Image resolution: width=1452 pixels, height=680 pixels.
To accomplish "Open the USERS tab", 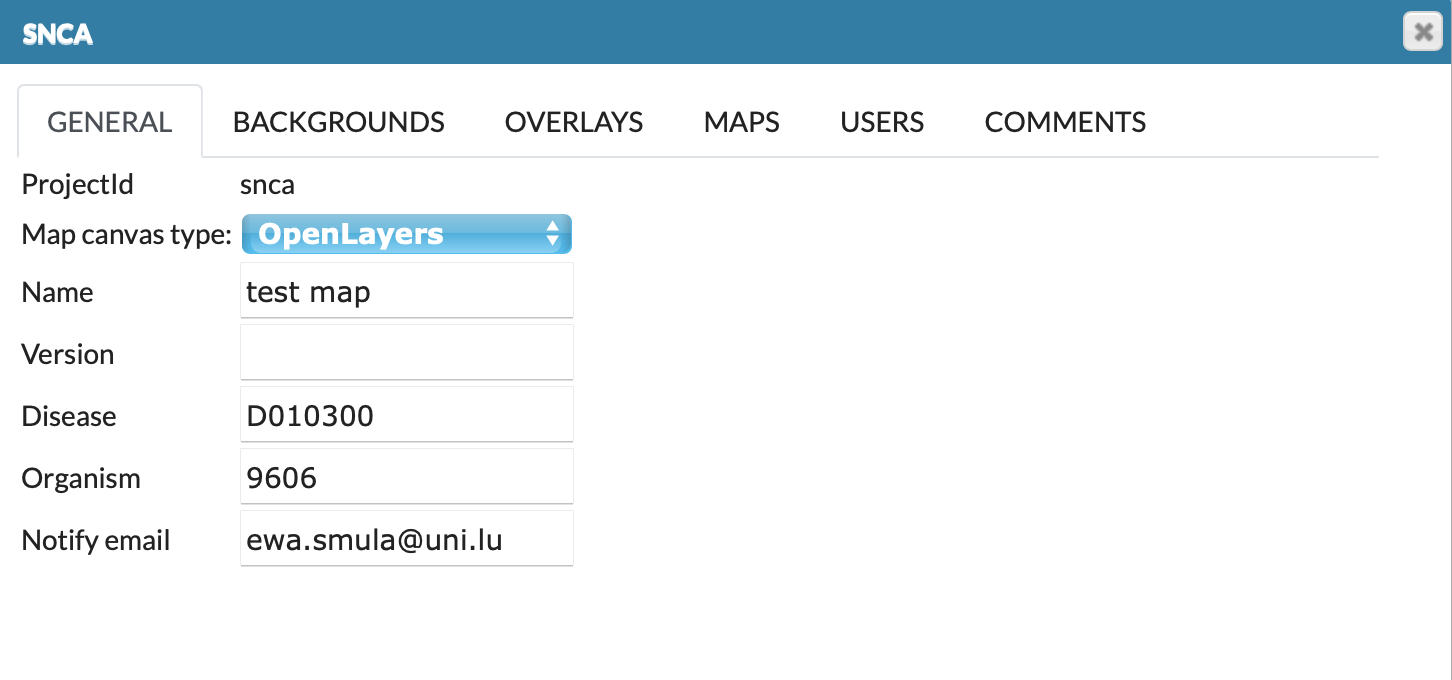I will click(x=881, y=122).
